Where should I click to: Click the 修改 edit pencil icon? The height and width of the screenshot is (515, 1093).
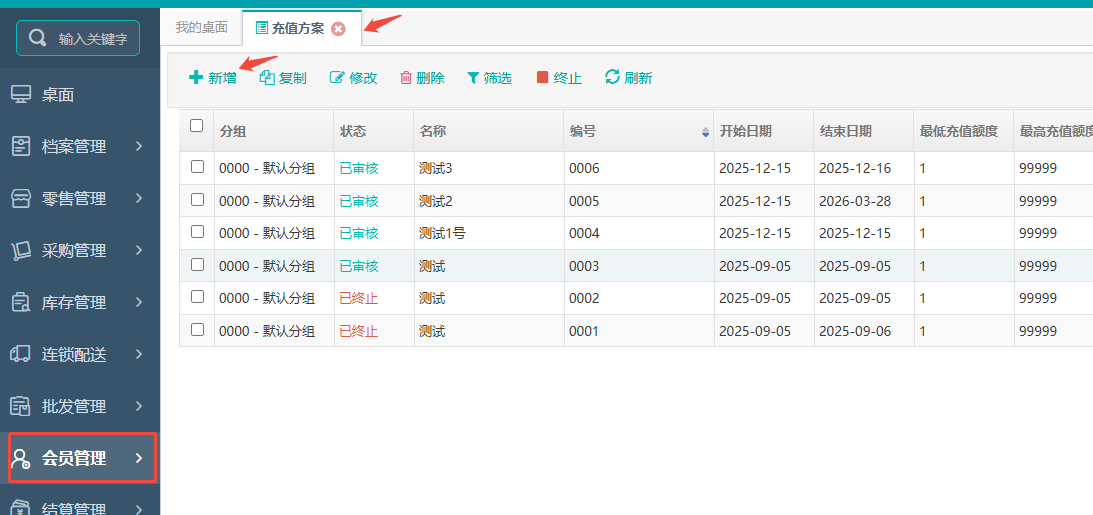point(337,77)
